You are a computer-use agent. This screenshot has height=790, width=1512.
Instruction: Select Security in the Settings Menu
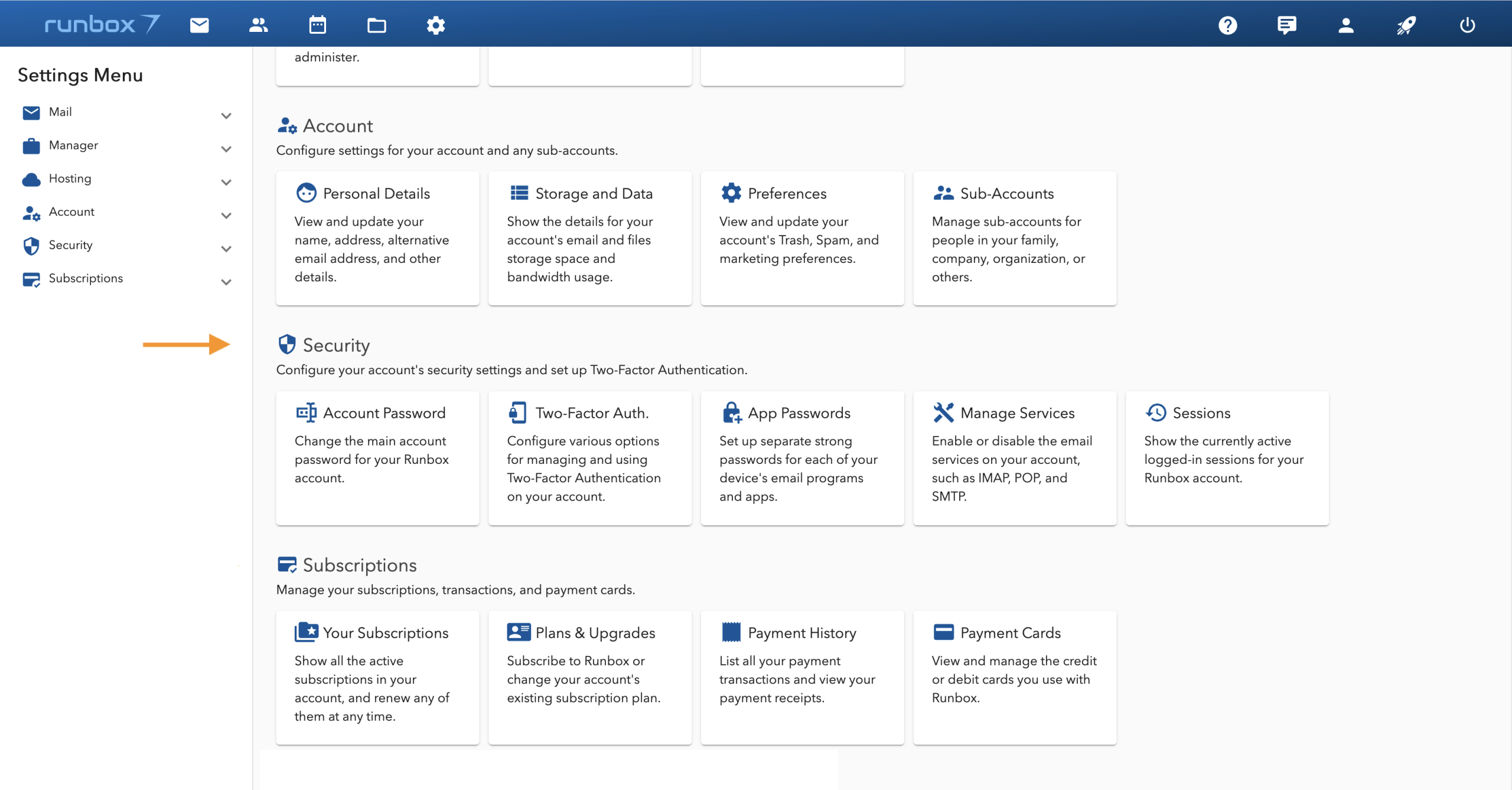70,245
